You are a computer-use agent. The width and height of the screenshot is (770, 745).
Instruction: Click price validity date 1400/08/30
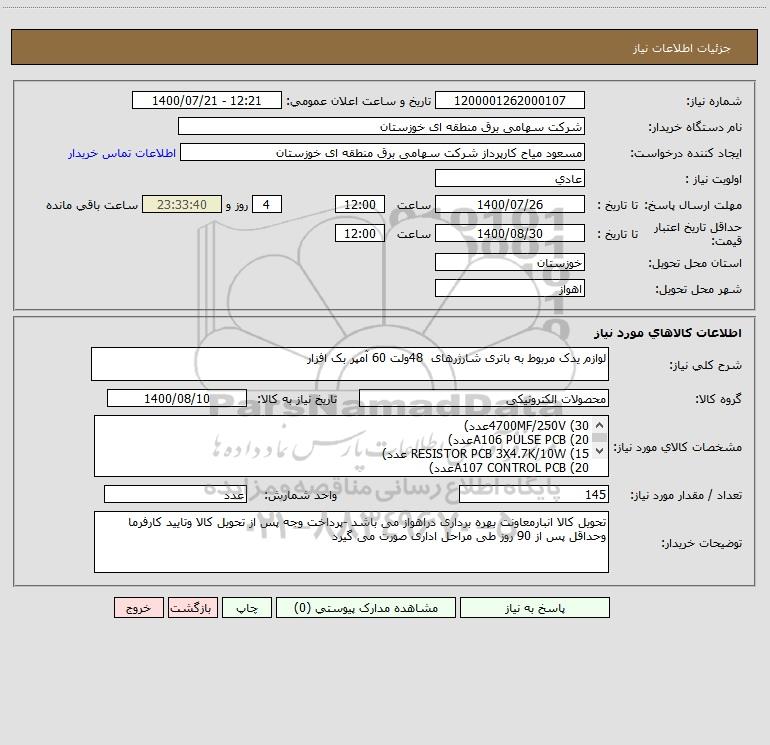(510, 233)
